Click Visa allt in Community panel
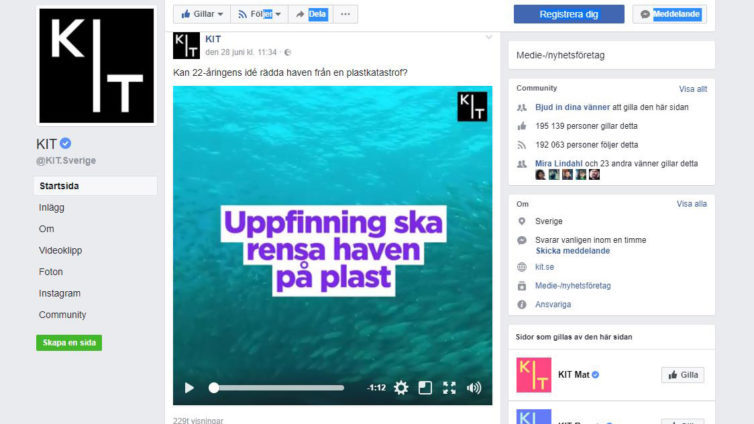Viewport: 754px width, 424px height. click(693, 89)
